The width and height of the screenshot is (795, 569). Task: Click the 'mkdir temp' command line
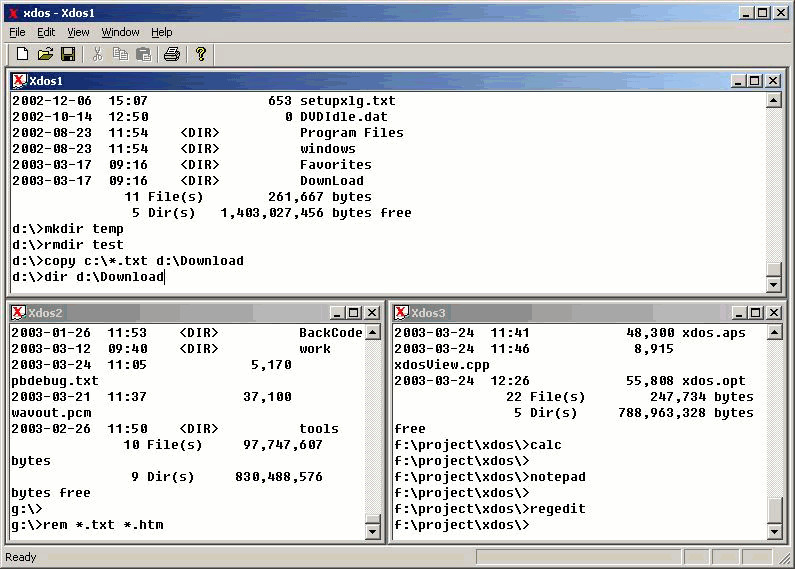coord(67,229)
